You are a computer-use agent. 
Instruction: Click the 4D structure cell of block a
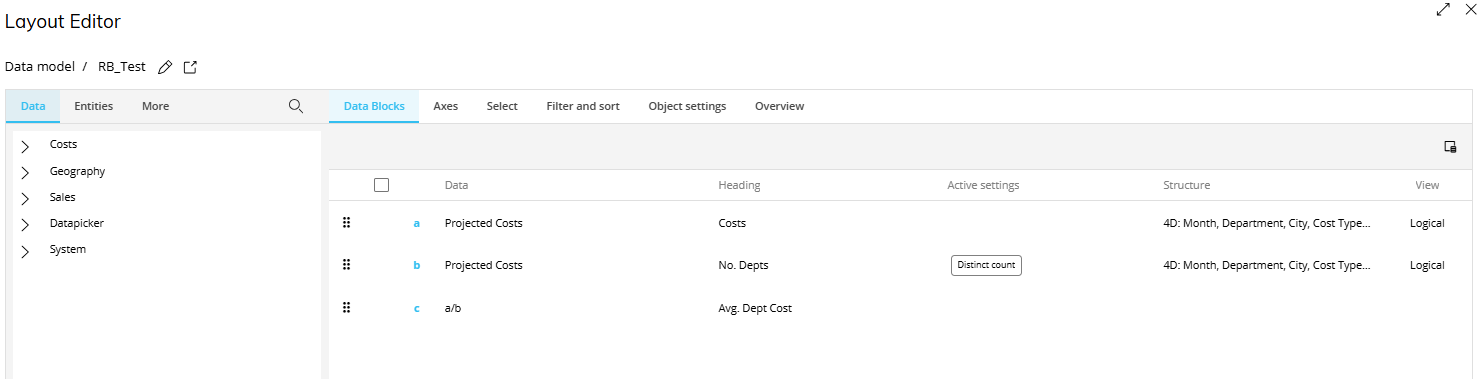click(x=1267, y=223)
